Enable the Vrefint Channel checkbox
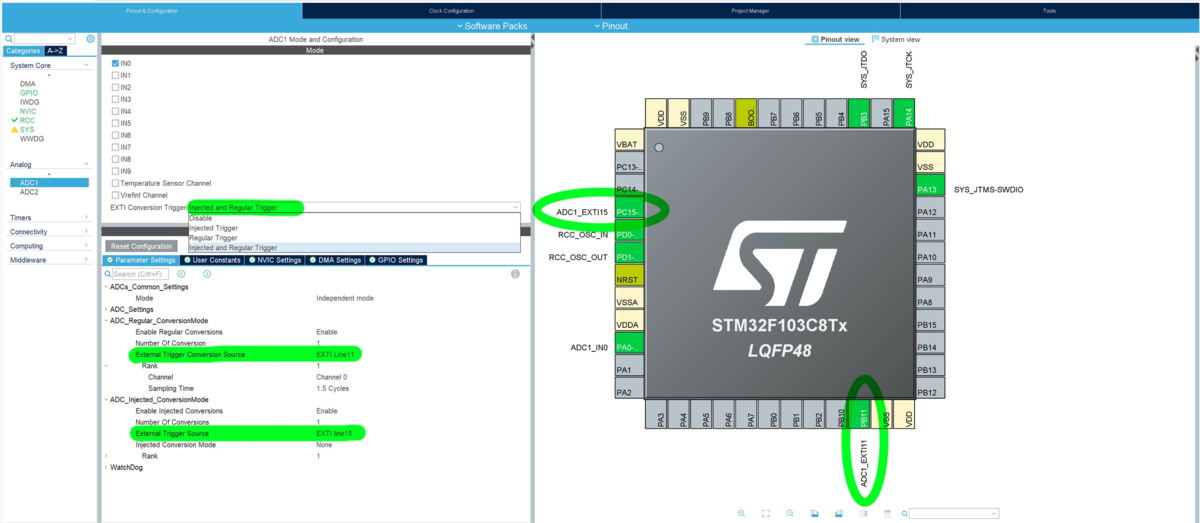1200x523 pixels. pos(115,195)
